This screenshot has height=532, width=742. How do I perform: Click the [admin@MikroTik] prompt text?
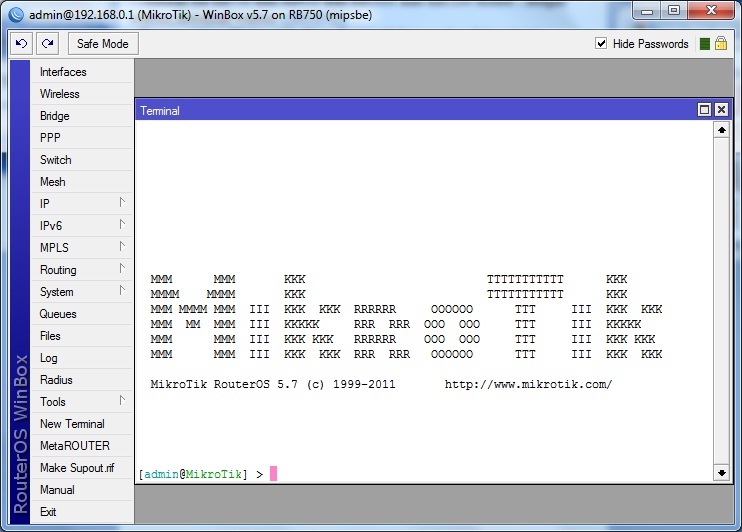point(193,474)
